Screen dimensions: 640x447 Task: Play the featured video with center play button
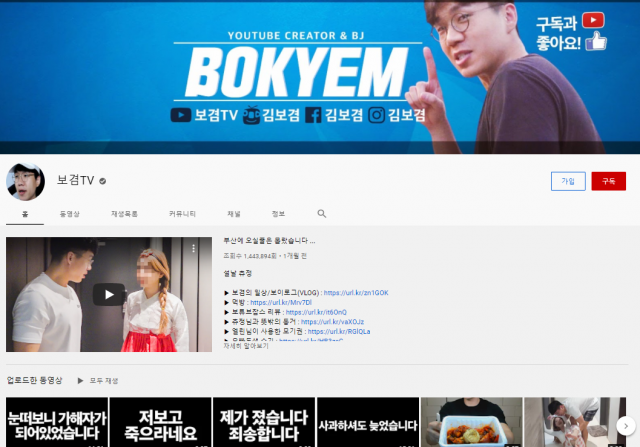pos(109,294)
